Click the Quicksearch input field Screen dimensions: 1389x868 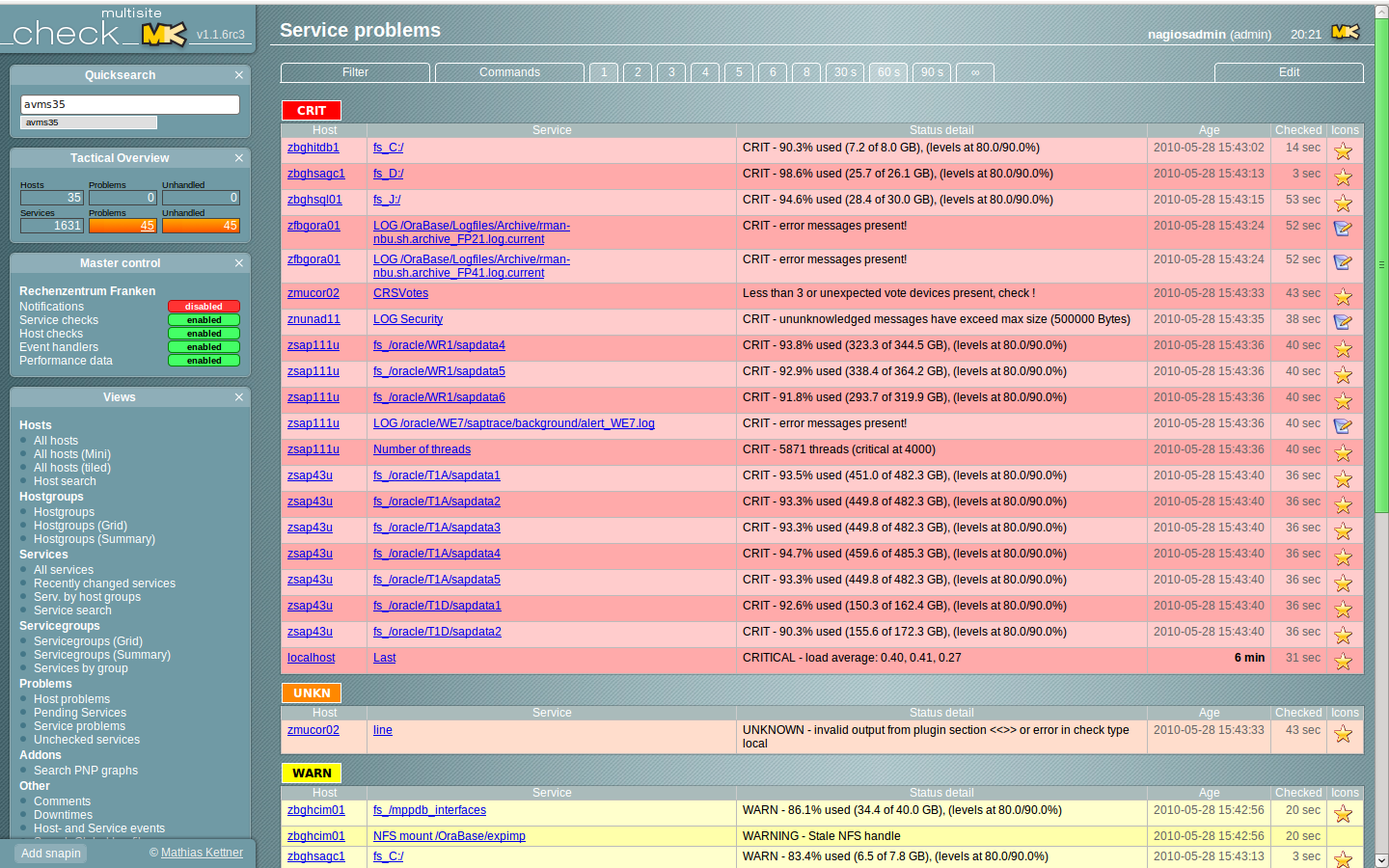pos(130,104)
